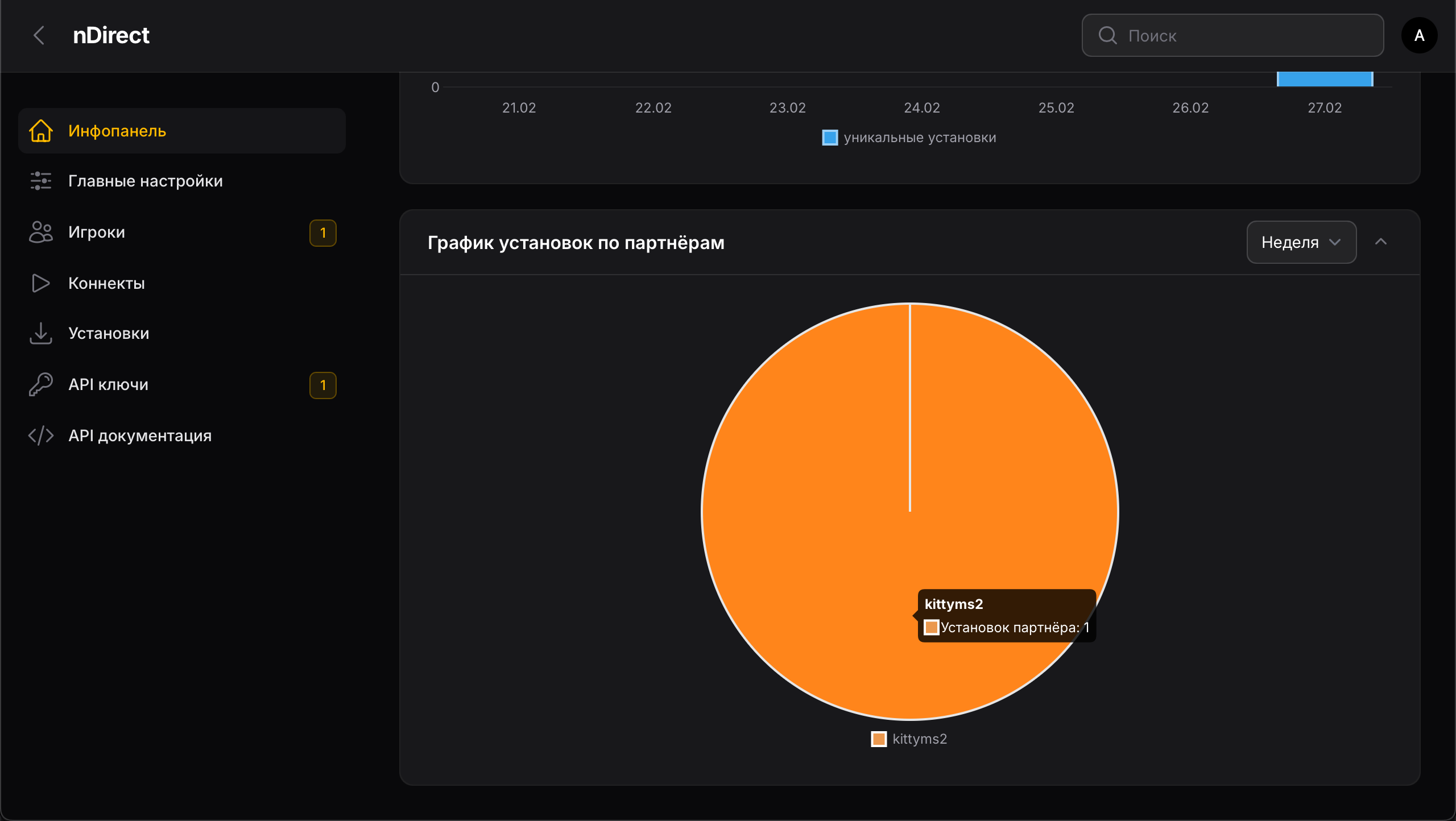Go to Установки section

tap(109, 333)
